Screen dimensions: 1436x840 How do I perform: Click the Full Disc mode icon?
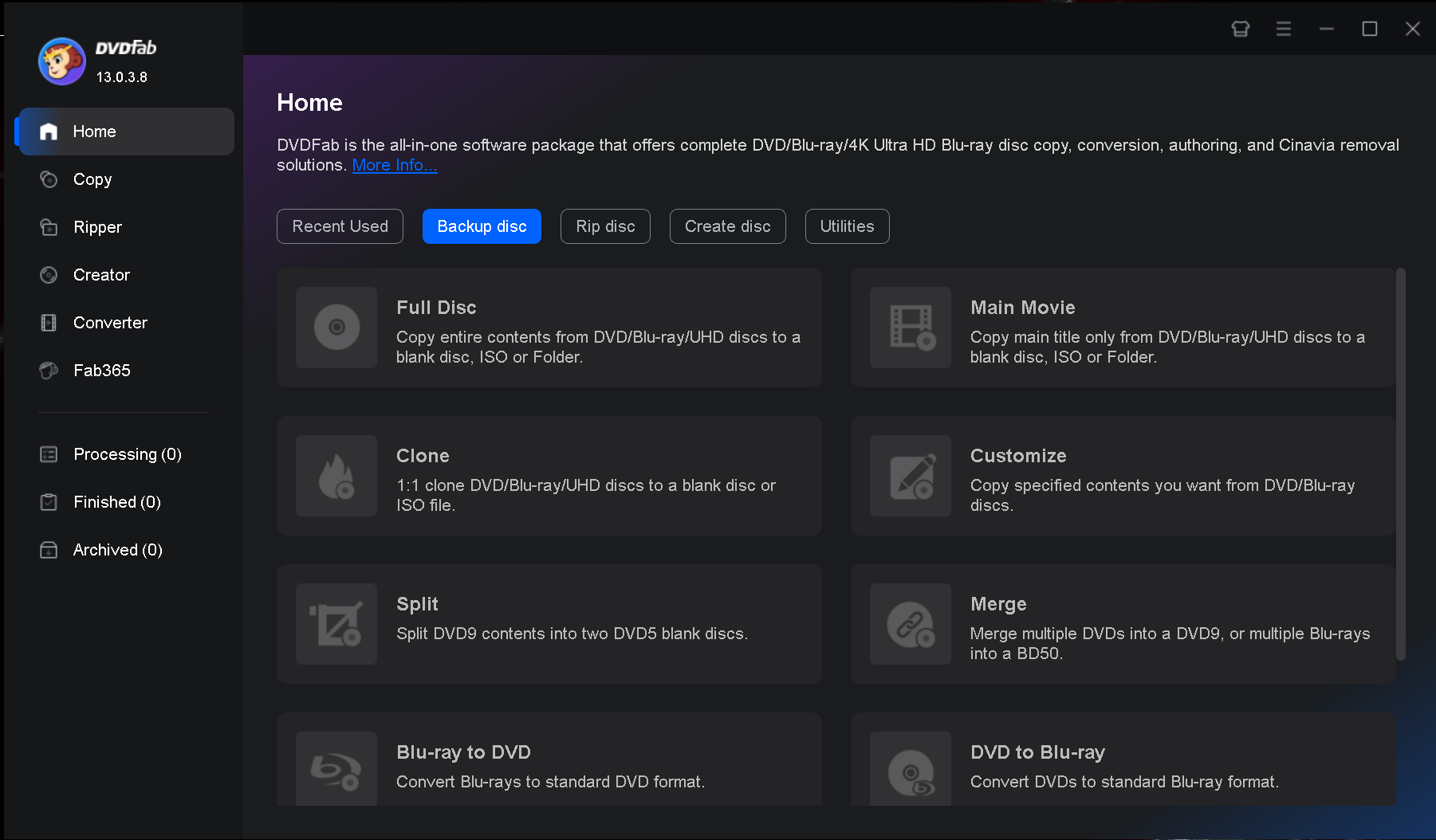pyautogui.click(x=336, y=328)
